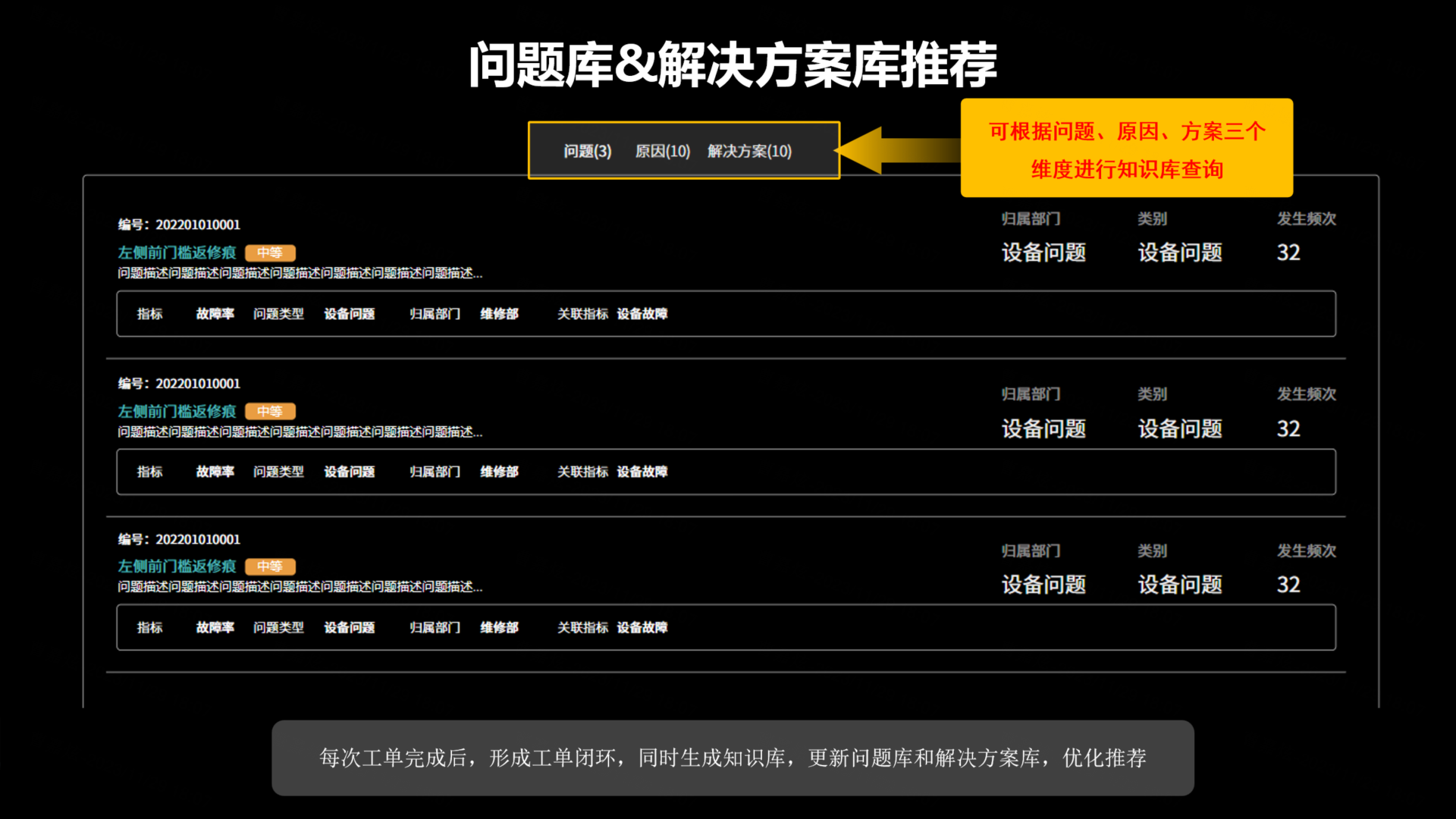Click 归属部门 header above first card's 设备问题
Image resolution: width=1456 pixels, height=819 pixels.
pyautogui.click(x=1031, y=219)
